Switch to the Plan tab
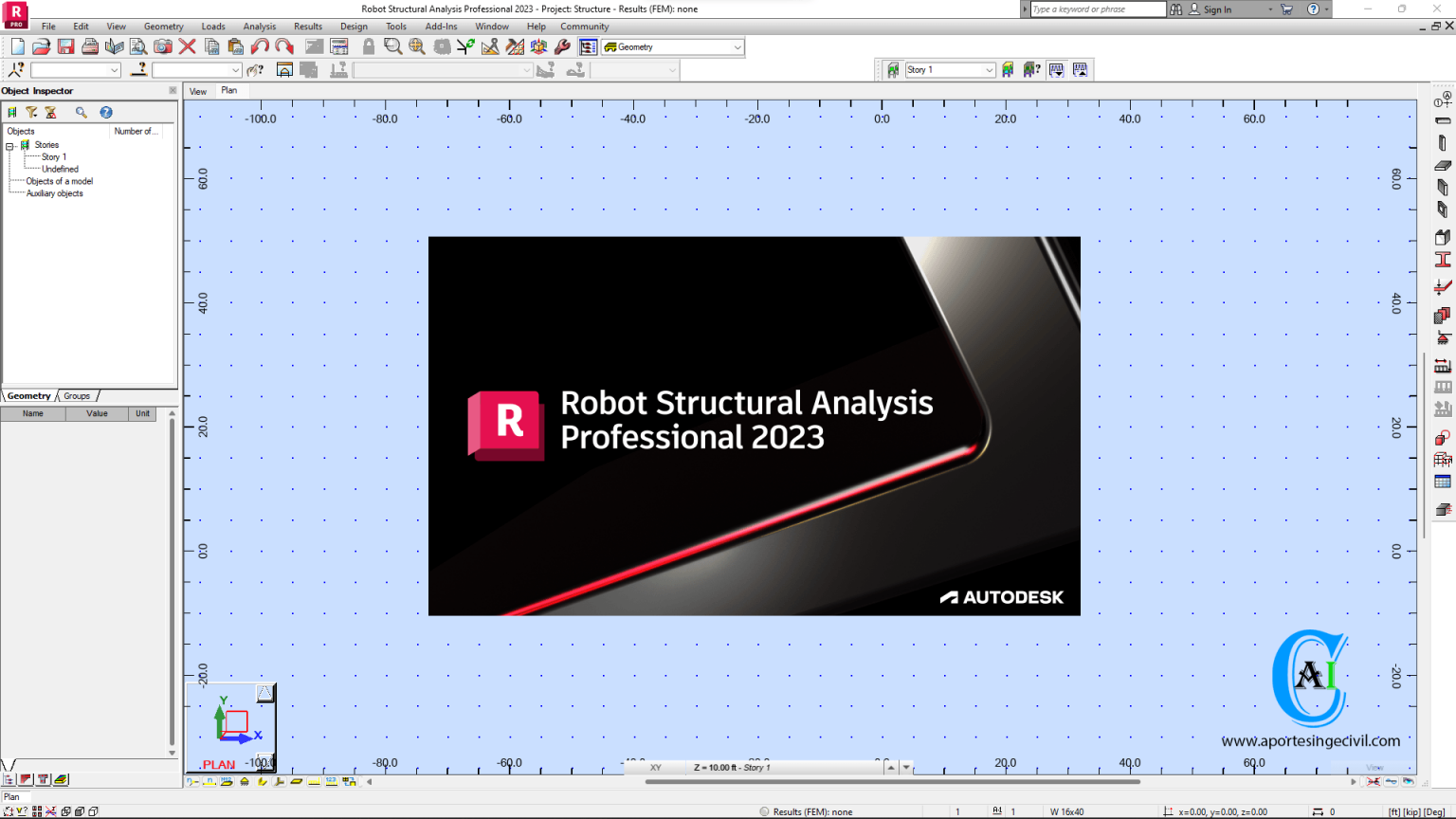This screenshot has width=1456, height=819. pos(229,91)
